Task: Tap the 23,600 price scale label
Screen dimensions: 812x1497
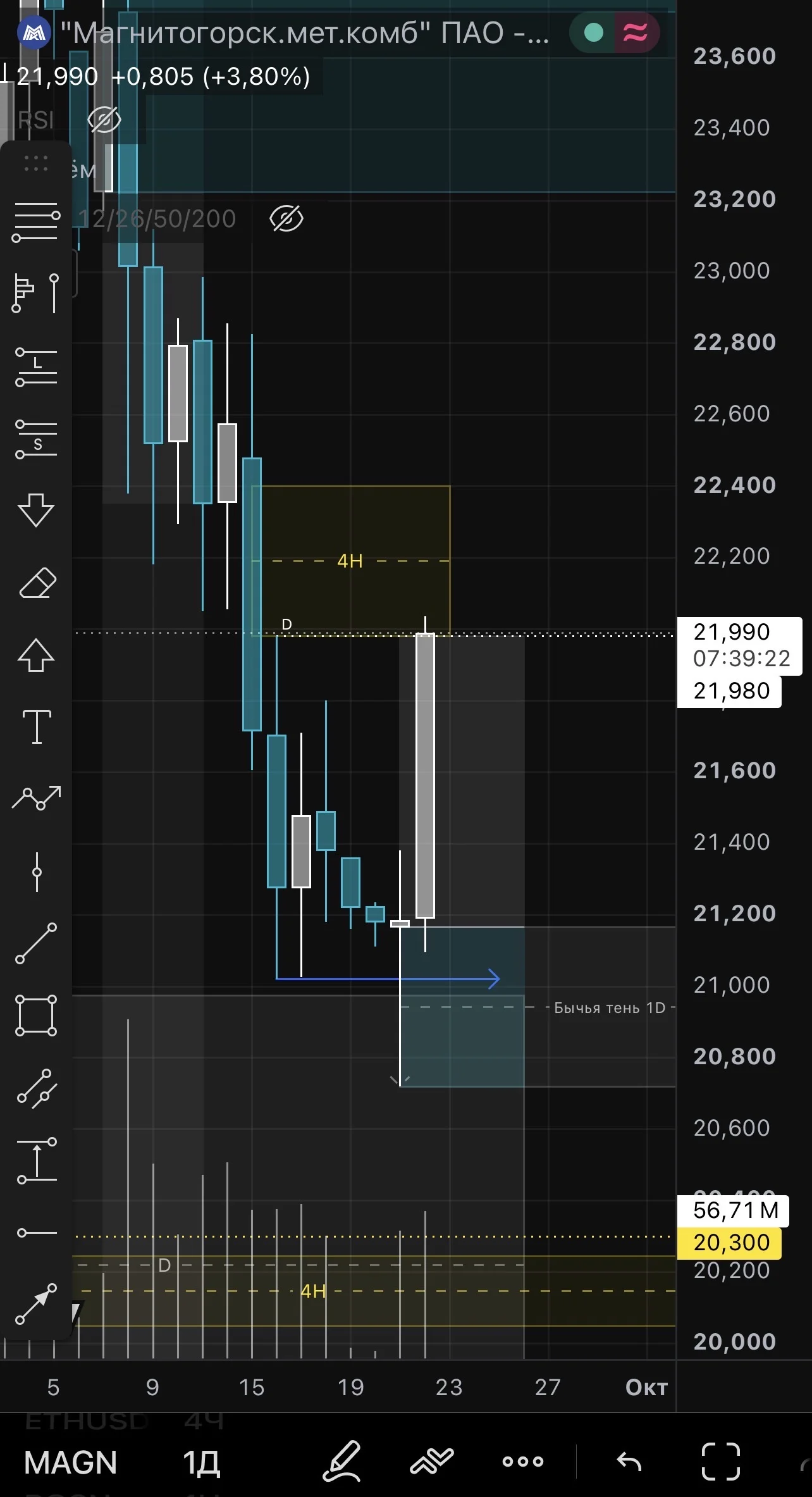Action: (x=735, y=56)
